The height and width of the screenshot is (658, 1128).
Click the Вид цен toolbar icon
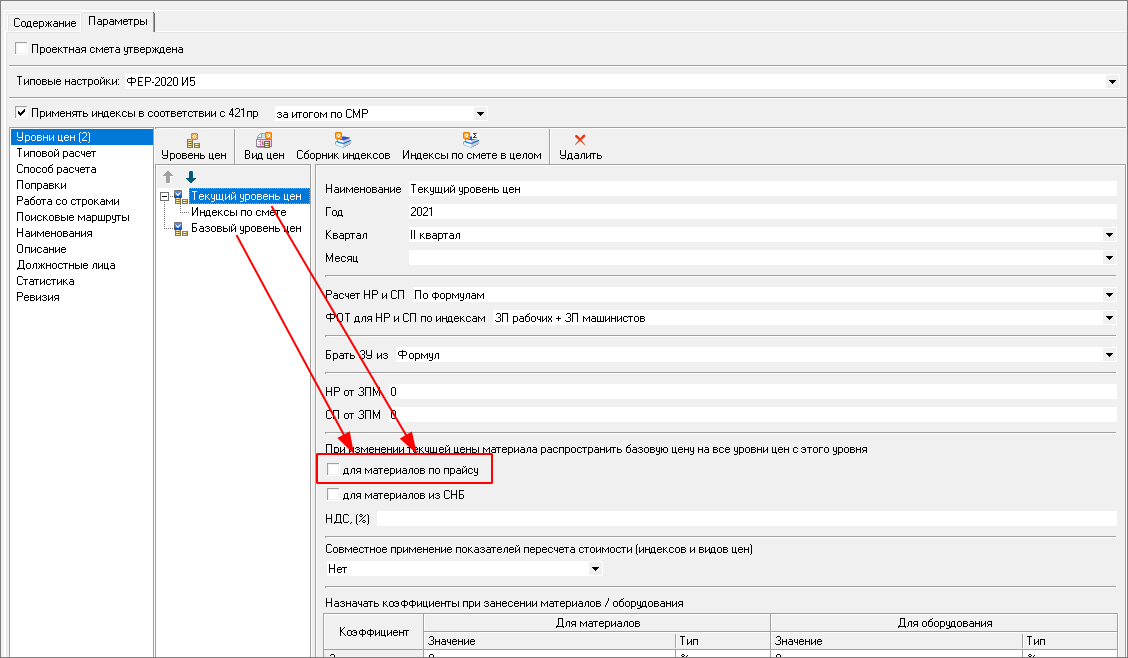(x=264, y=141)
